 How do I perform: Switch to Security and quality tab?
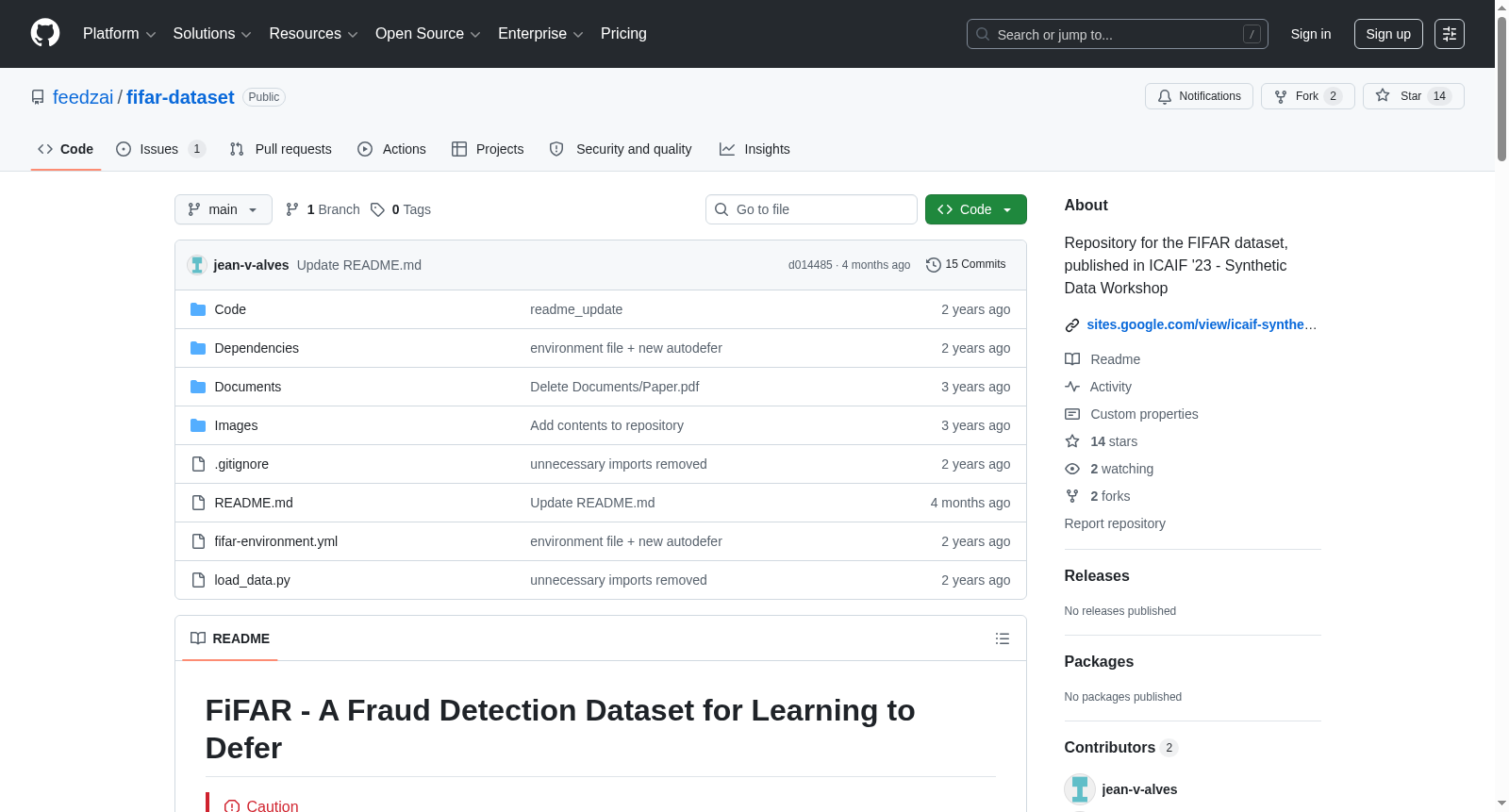[621, 149]
